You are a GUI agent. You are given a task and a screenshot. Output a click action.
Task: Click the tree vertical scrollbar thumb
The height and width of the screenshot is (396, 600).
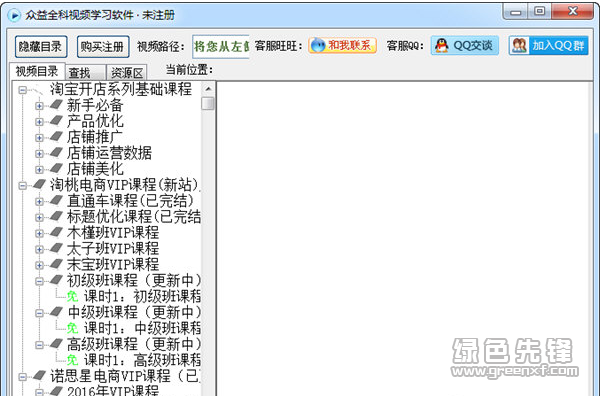pyautogui.click(x=208, y=103)
